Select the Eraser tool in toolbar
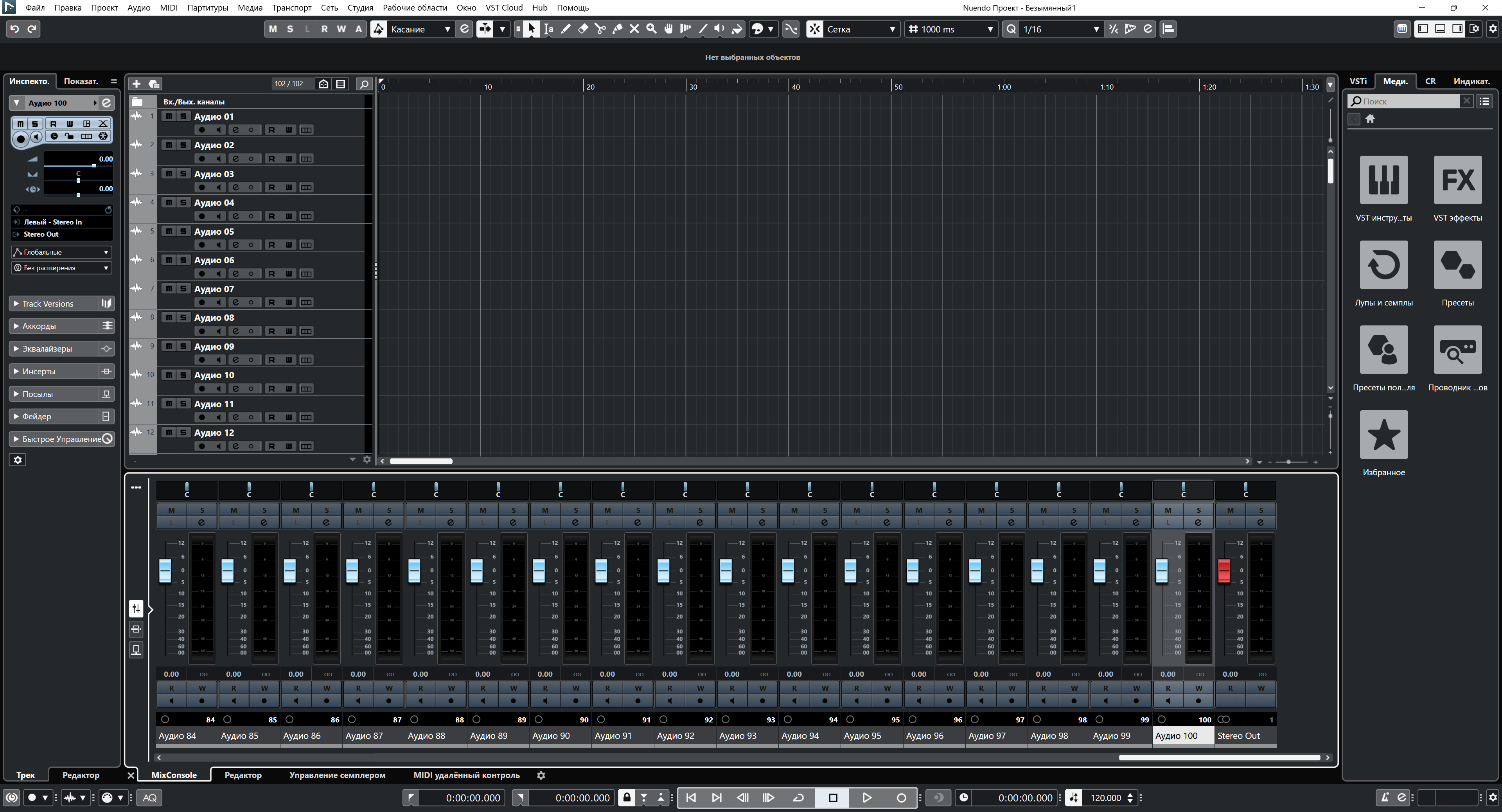Screen dimensions: 1502x812 tap(582, 29)
